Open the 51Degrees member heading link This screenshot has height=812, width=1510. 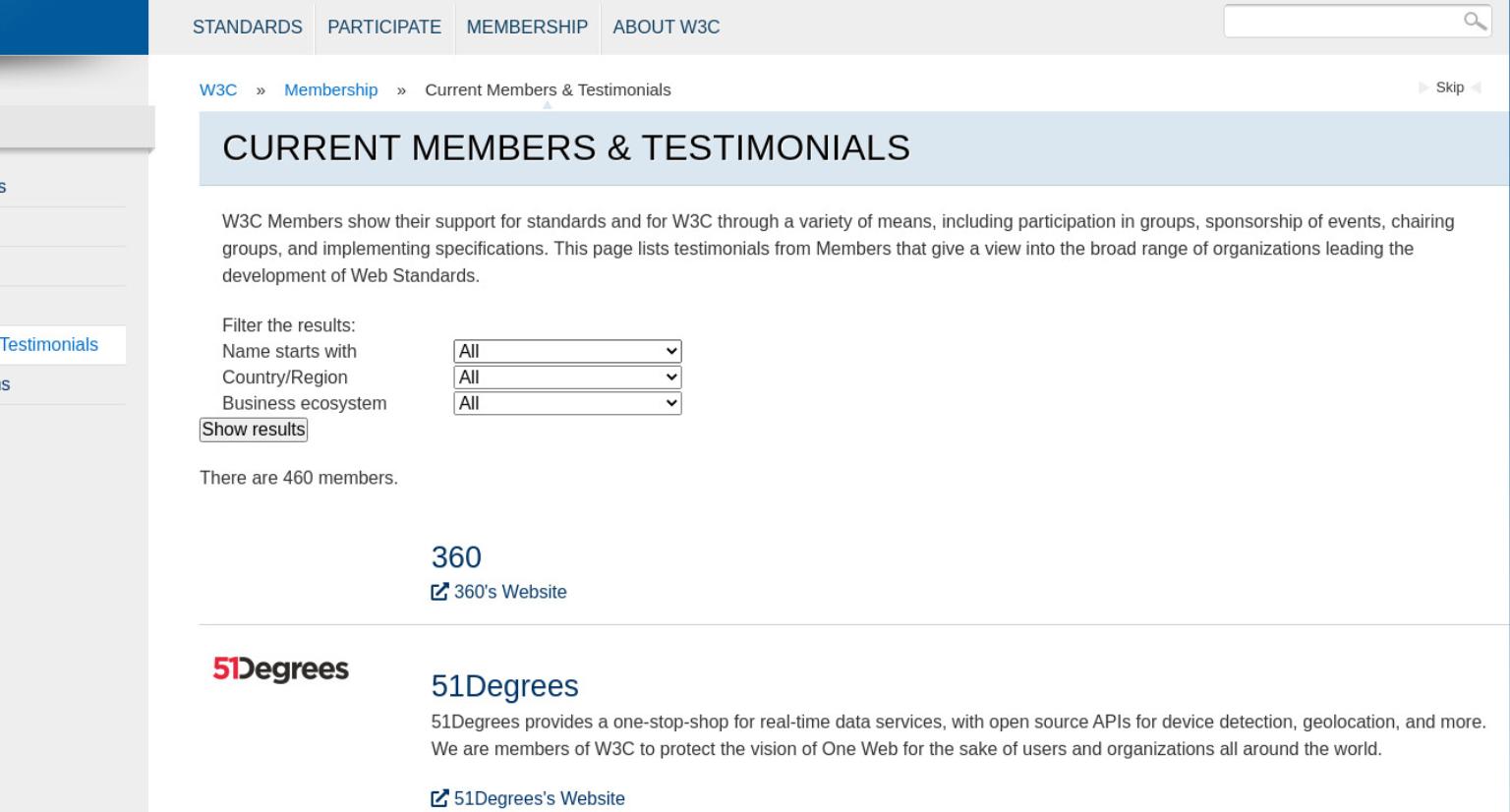(504, 686)
